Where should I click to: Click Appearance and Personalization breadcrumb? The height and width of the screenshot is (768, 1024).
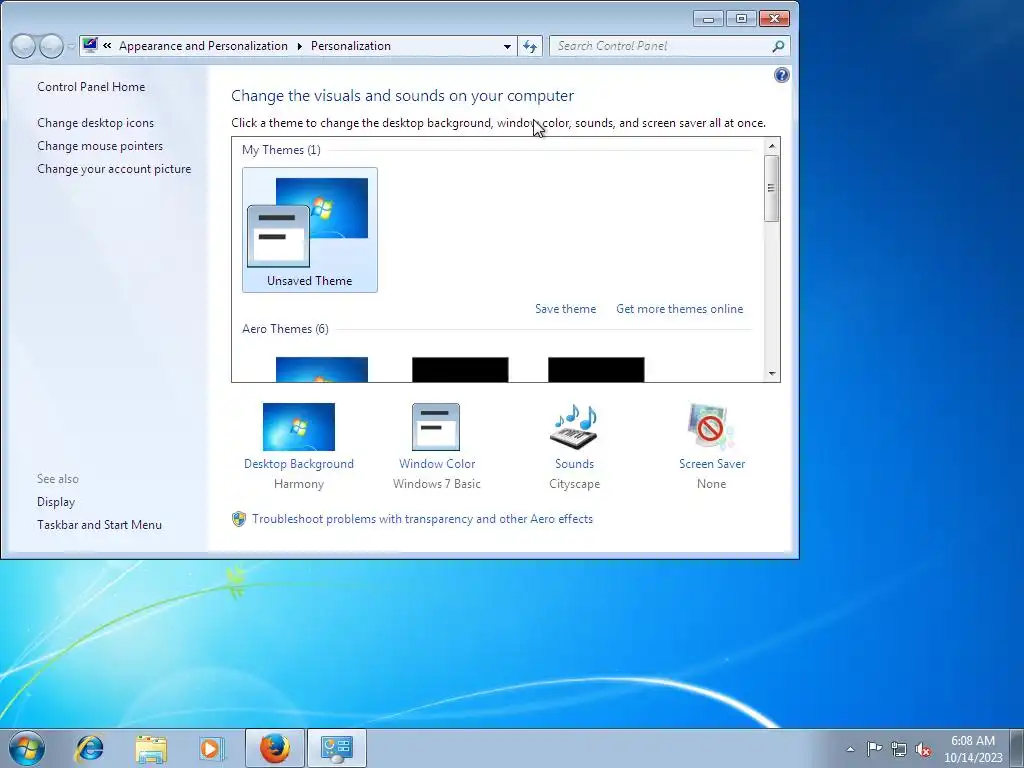tap(203, 46)
